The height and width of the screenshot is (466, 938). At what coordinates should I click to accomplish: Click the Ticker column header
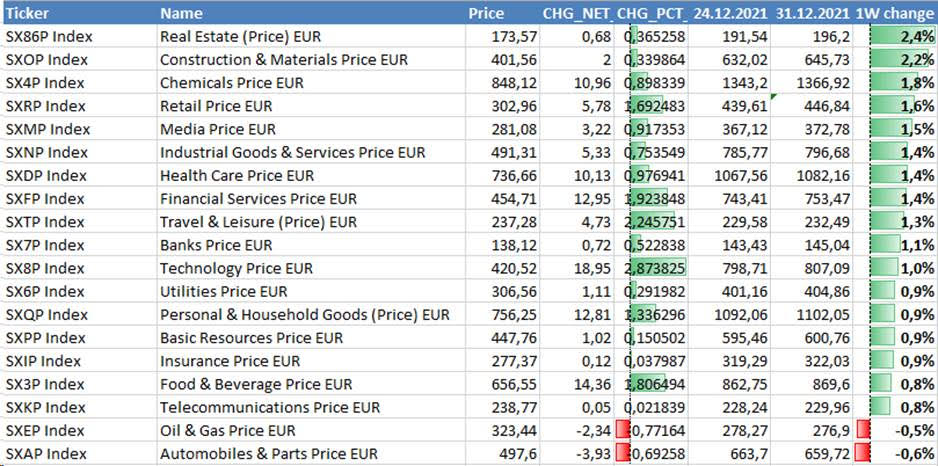pos(26,13)
